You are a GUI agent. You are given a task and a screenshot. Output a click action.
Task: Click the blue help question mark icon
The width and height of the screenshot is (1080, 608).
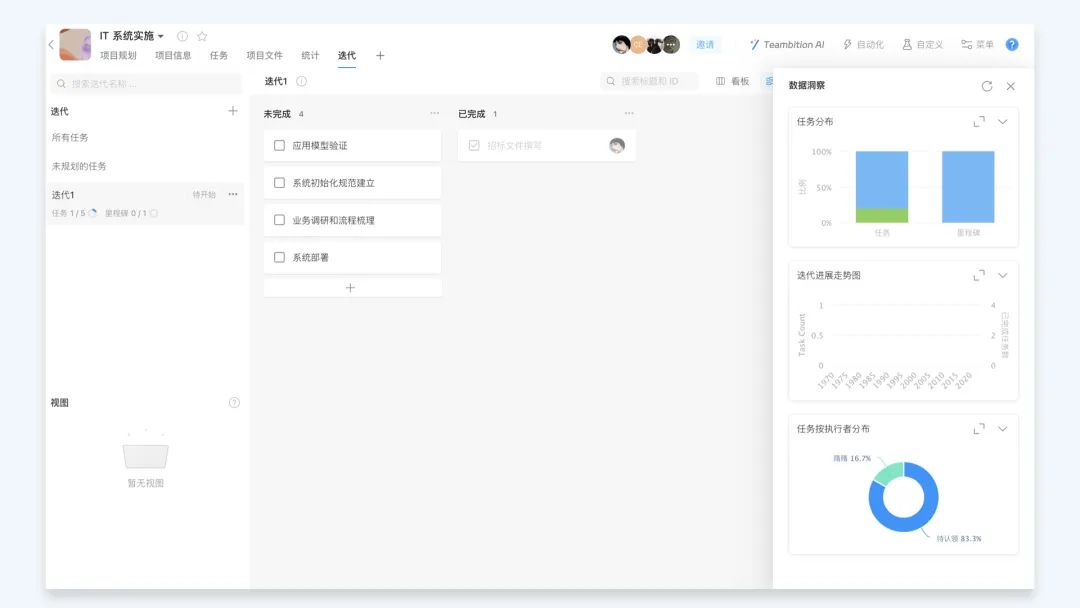(1012, 45)
